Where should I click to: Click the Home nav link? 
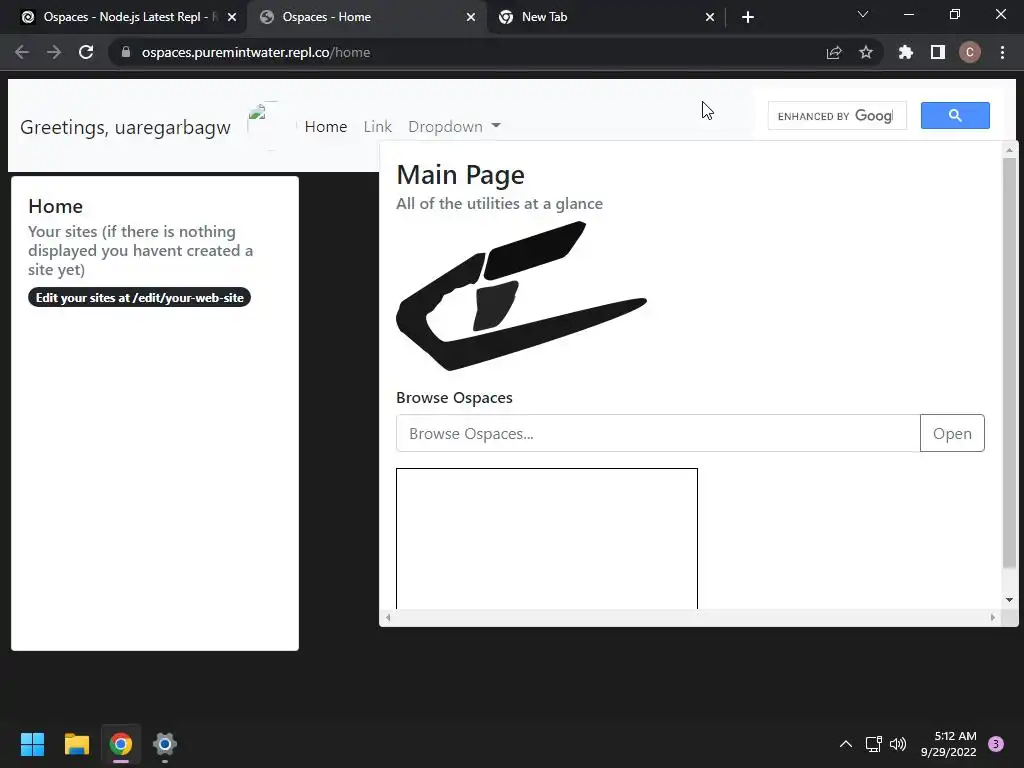pyautogui.click(x=326, y=127)
